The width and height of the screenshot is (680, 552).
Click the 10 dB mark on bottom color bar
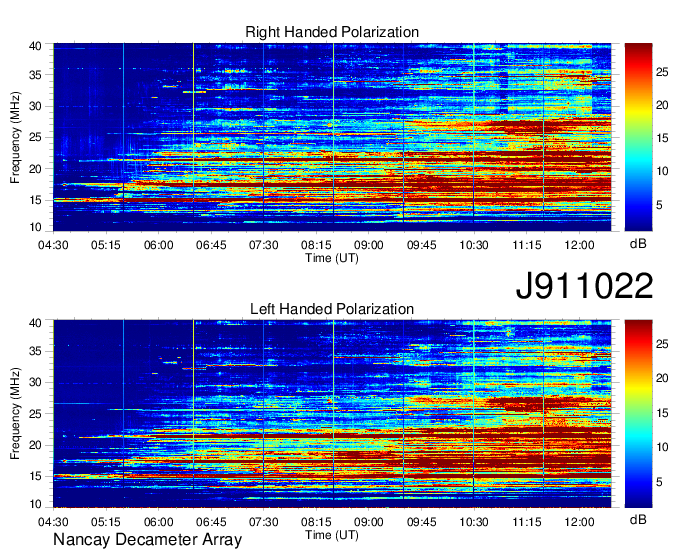pyautogui.click(x=662, y=447)
